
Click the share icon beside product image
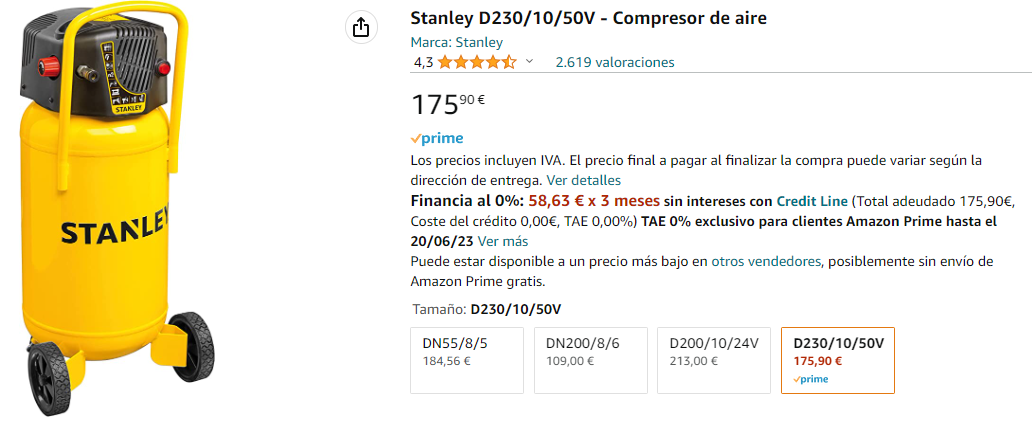coord(360,27)
